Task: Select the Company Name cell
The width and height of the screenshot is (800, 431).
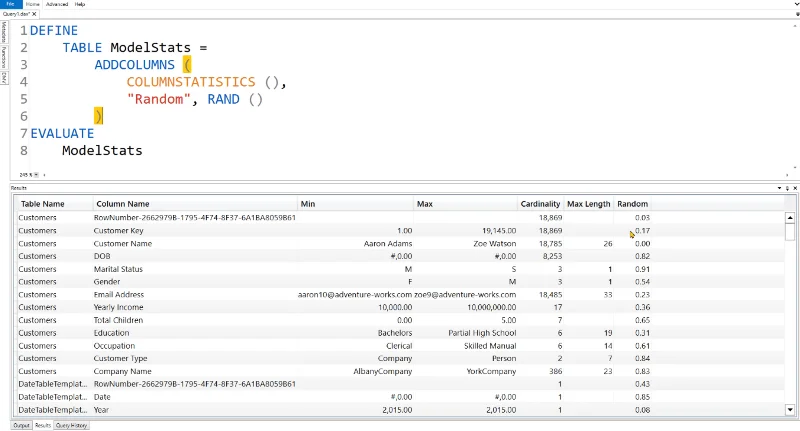Action: (x=122, y=371)
